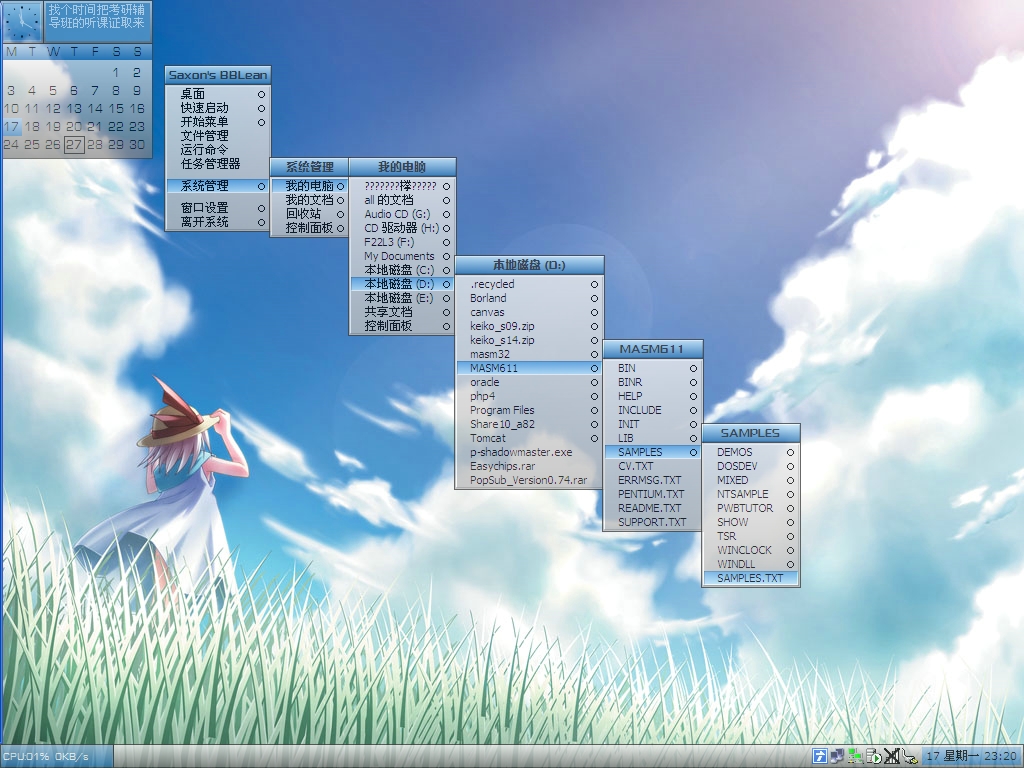Screen dimensions: 1024x768
Task: Open keiko_s14.zip in the D: menu
Action: coord(529,340)
